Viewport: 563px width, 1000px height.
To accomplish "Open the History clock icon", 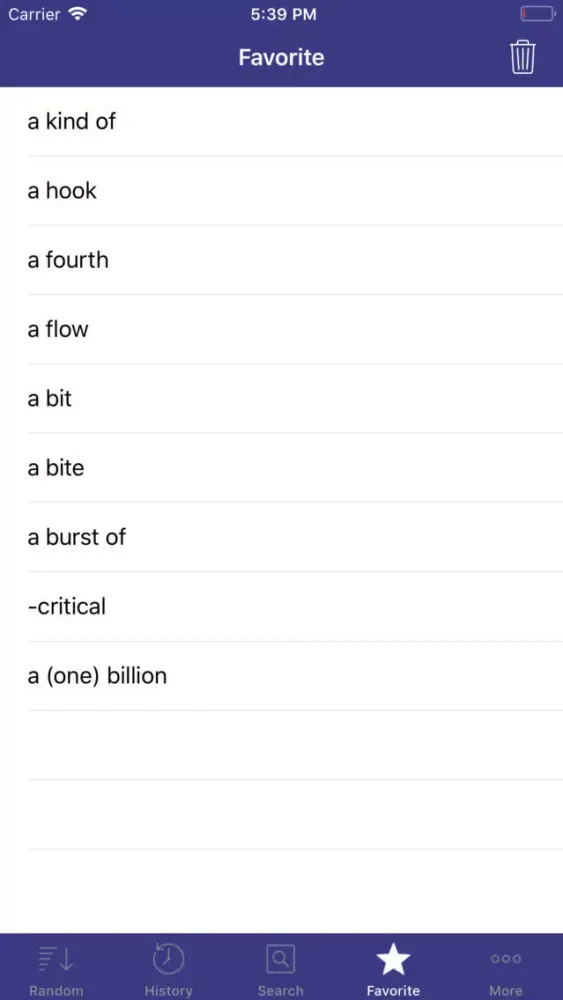I will [x=168, y=959].
